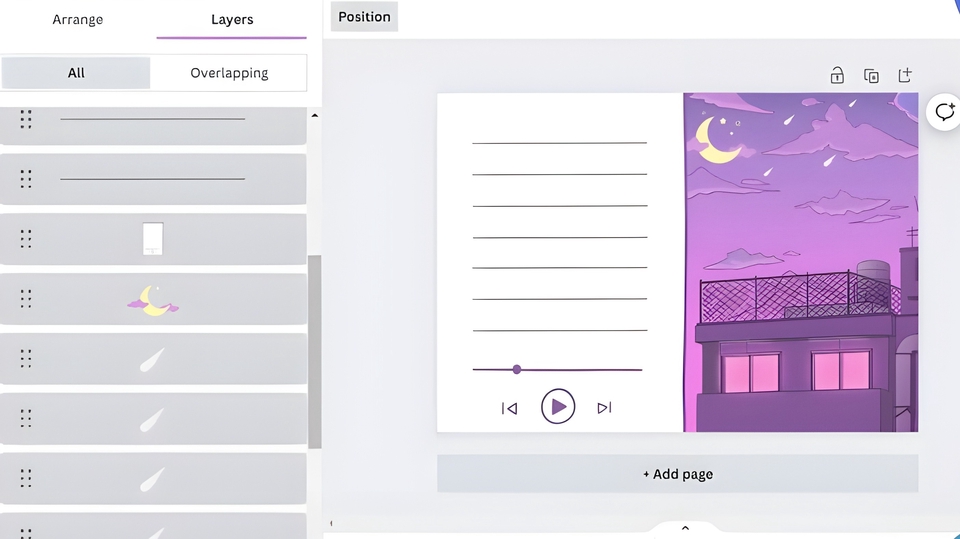Open the add comment bubble icon
The width and height of the screenshot is (960, 539).
943,111
